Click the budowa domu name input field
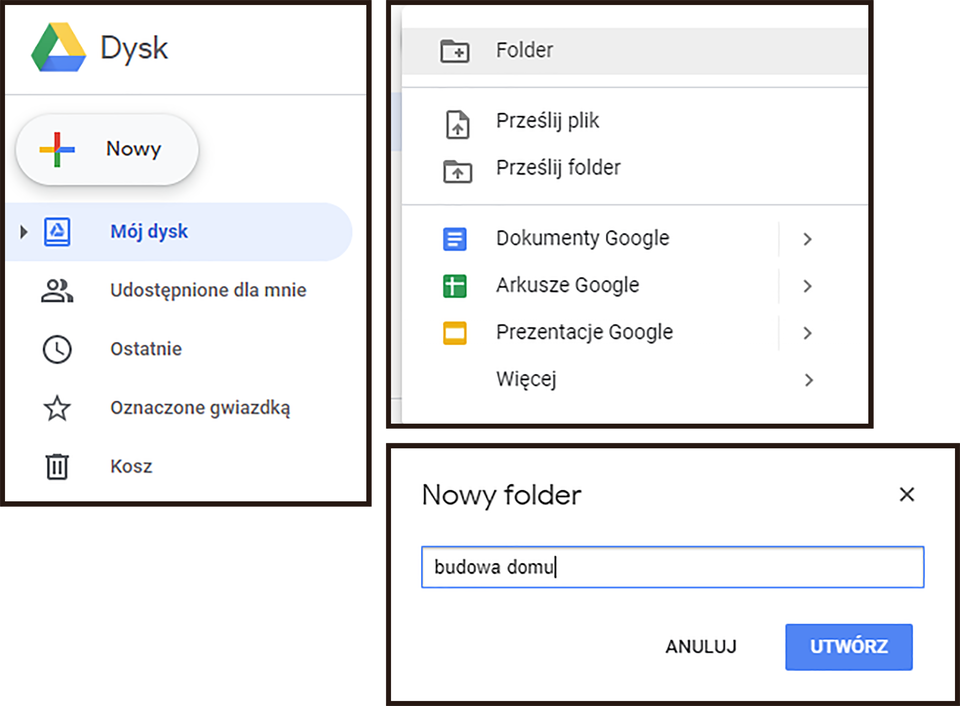The height and width of the screenshot is (706, 960). pos(672,567)
